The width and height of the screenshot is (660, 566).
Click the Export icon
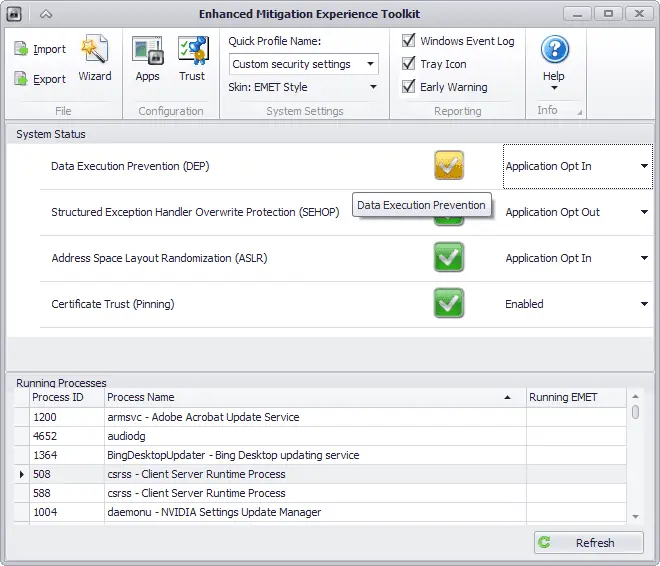tap(22, 79)
